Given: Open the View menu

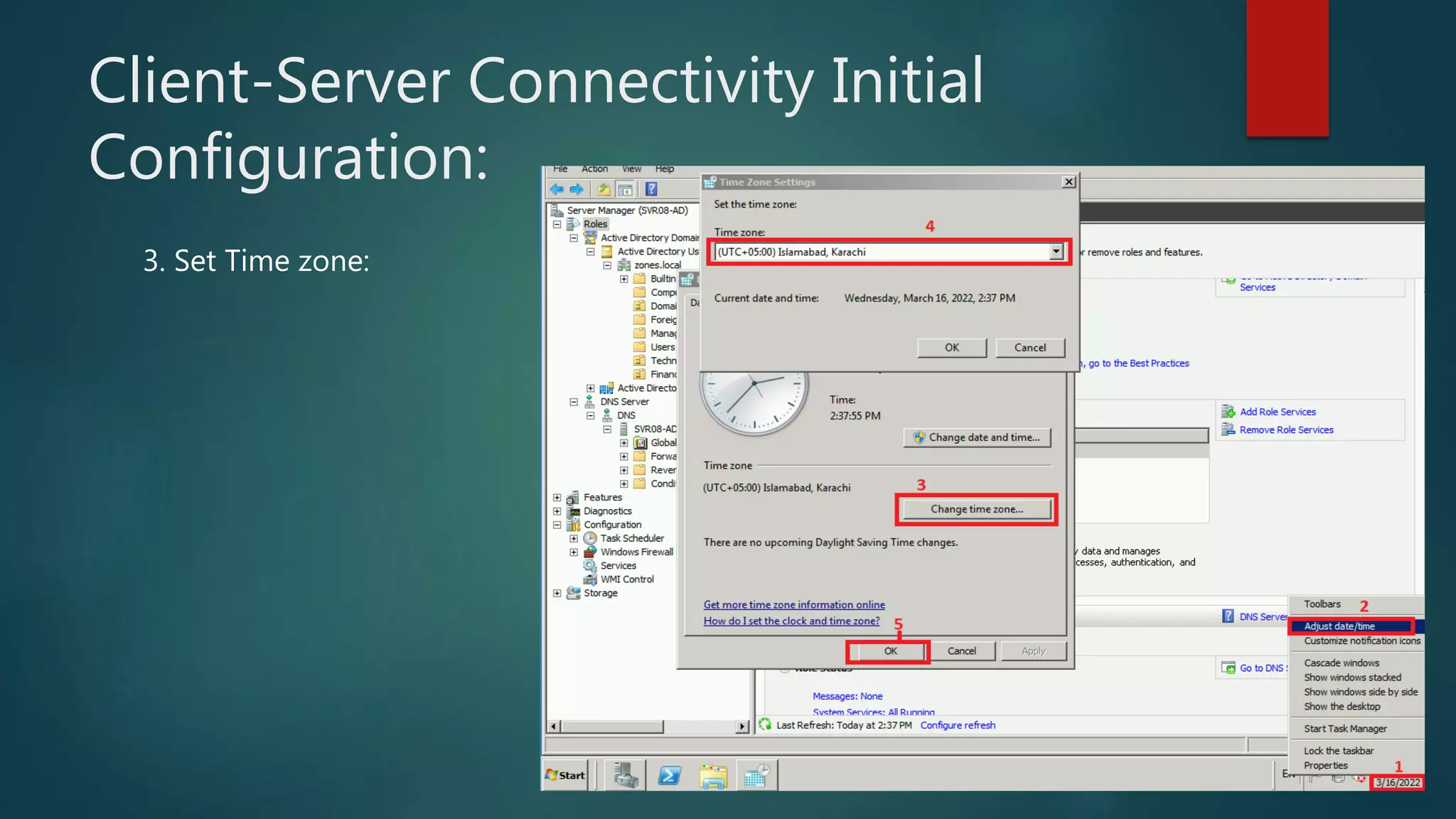Looking at the screenshot, I should (631, 169).
